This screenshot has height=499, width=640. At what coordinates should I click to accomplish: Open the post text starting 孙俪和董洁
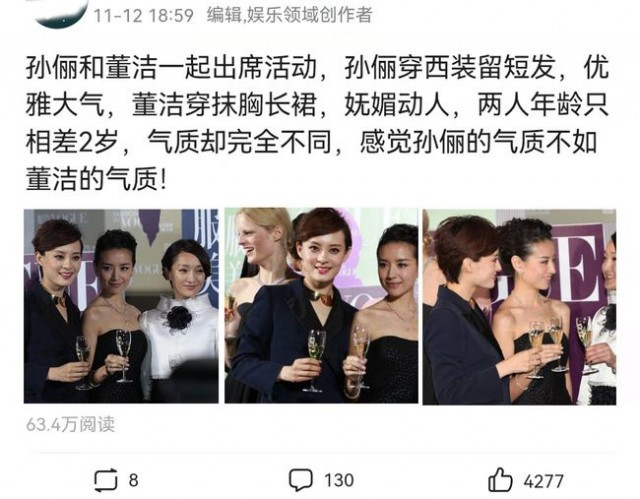pos(318,124)
